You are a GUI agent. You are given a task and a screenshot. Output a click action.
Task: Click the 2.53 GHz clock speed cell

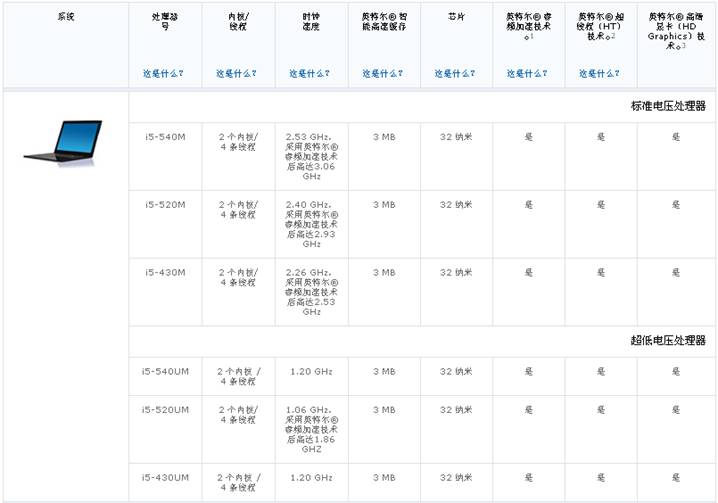click(311, 157)
